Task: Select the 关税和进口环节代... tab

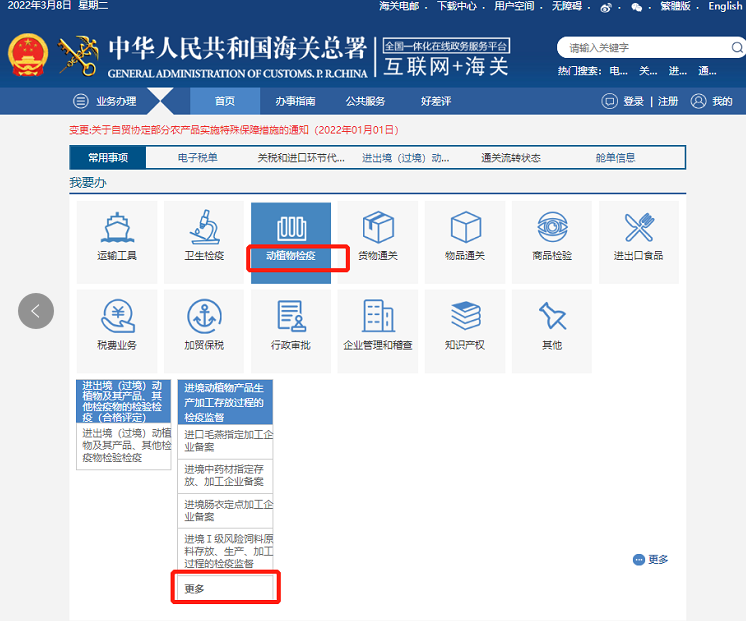Action: (301, 158)
